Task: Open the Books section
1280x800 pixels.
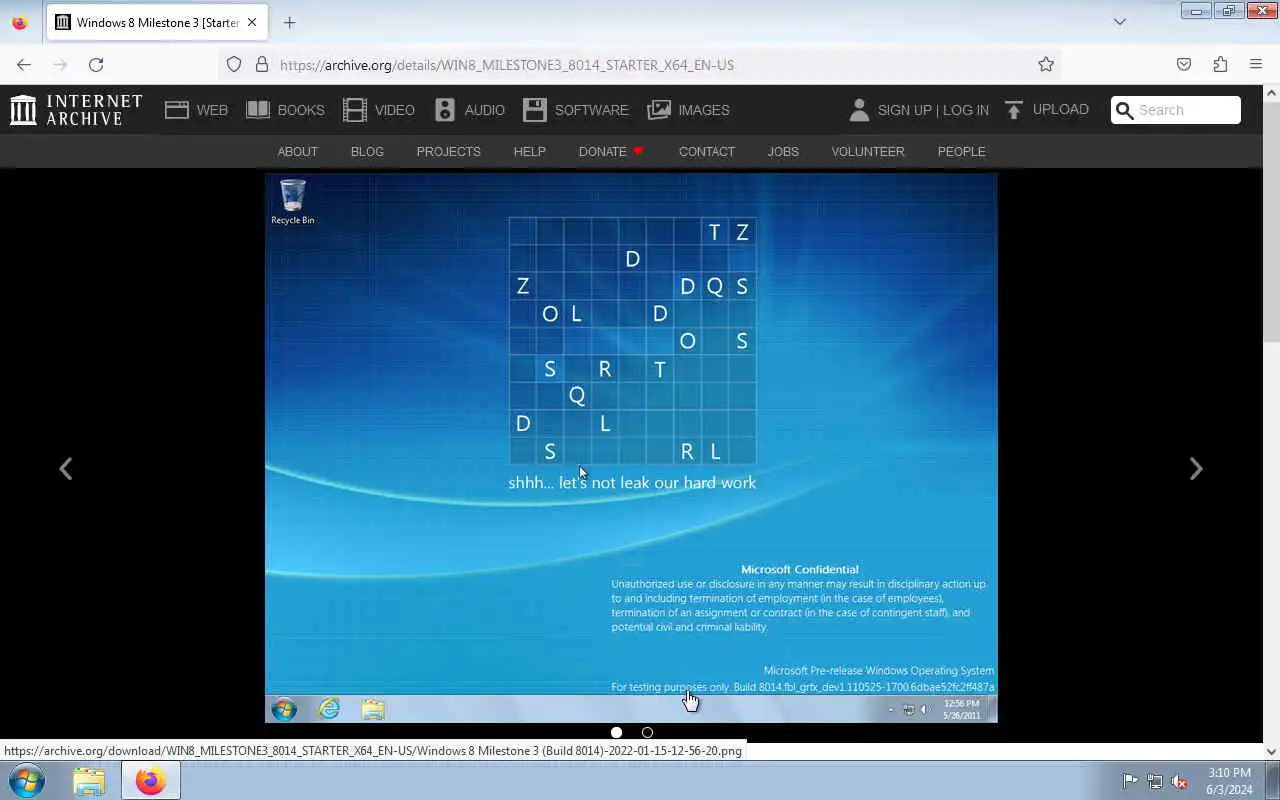Action: pos(285,110)
